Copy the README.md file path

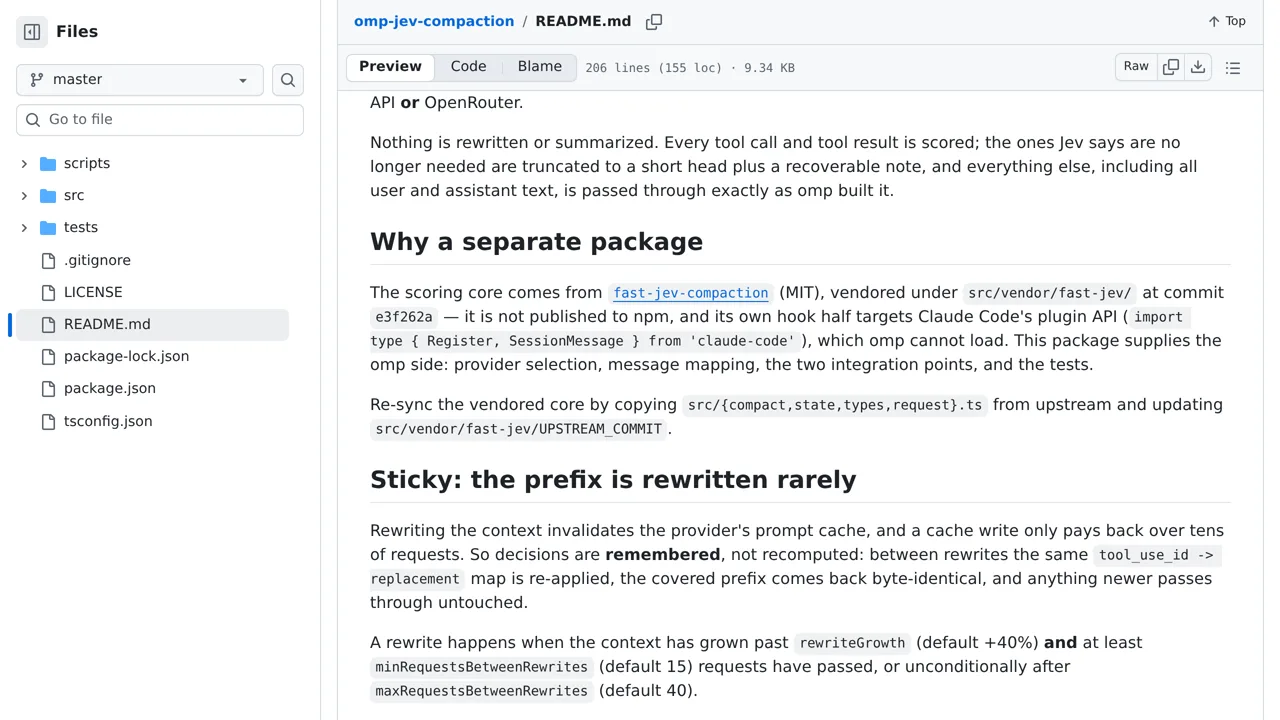point(654,22)
